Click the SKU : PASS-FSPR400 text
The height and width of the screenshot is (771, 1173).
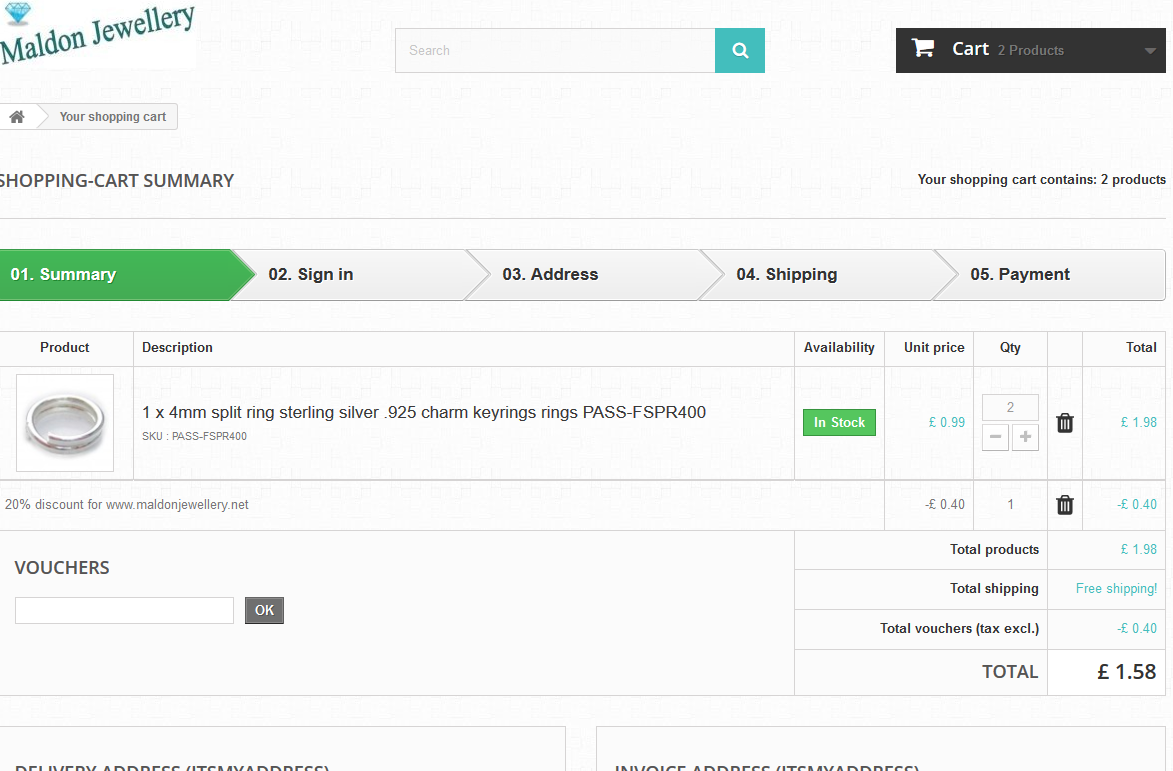coord(195,436)
